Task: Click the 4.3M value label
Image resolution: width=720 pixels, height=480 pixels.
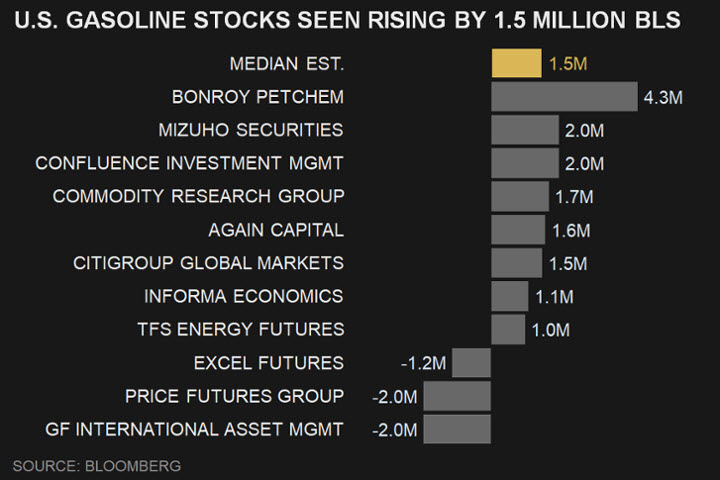Action: pos(663,98)
